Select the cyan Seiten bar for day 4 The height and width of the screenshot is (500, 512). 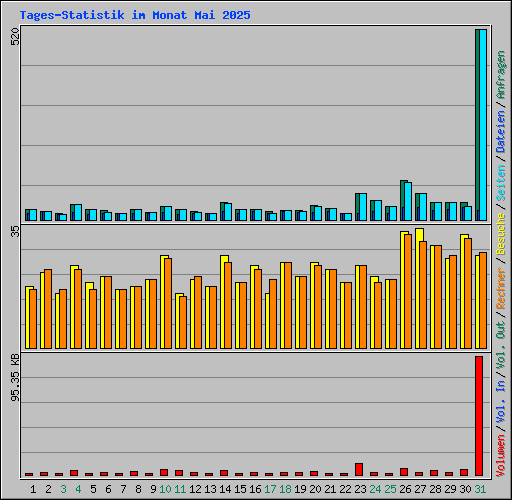(x=78, y=213)
